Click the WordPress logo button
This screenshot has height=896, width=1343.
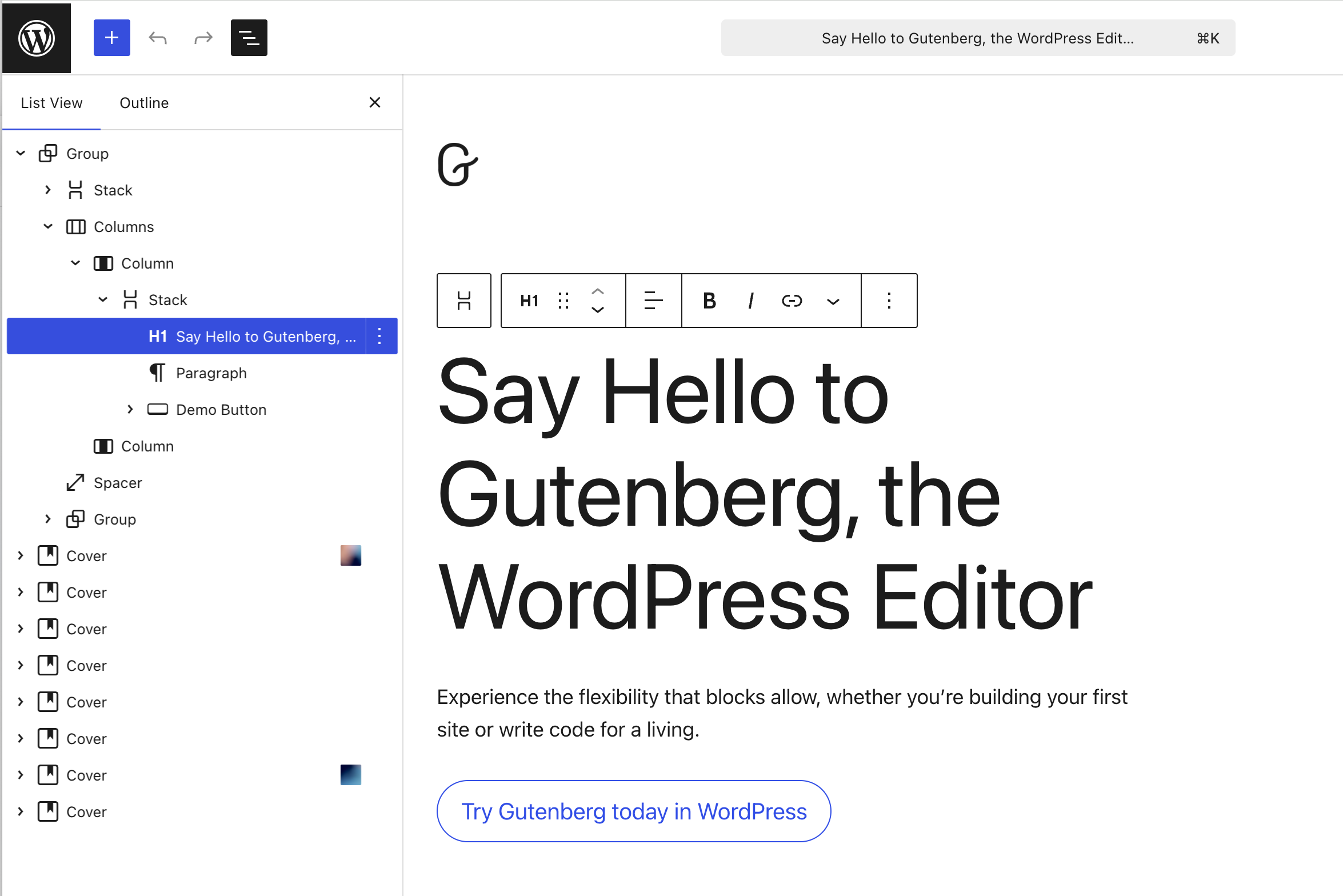click(x=37, y=38)
